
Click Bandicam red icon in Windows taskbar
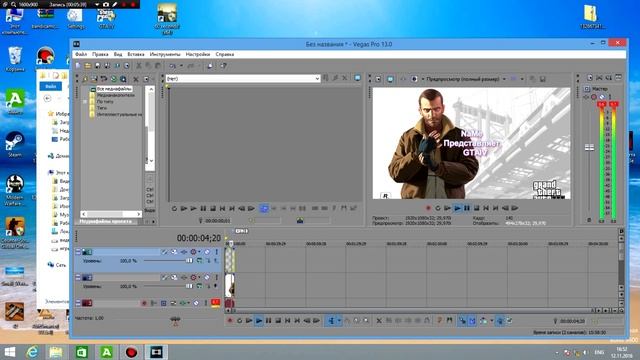tap(131, 352)
